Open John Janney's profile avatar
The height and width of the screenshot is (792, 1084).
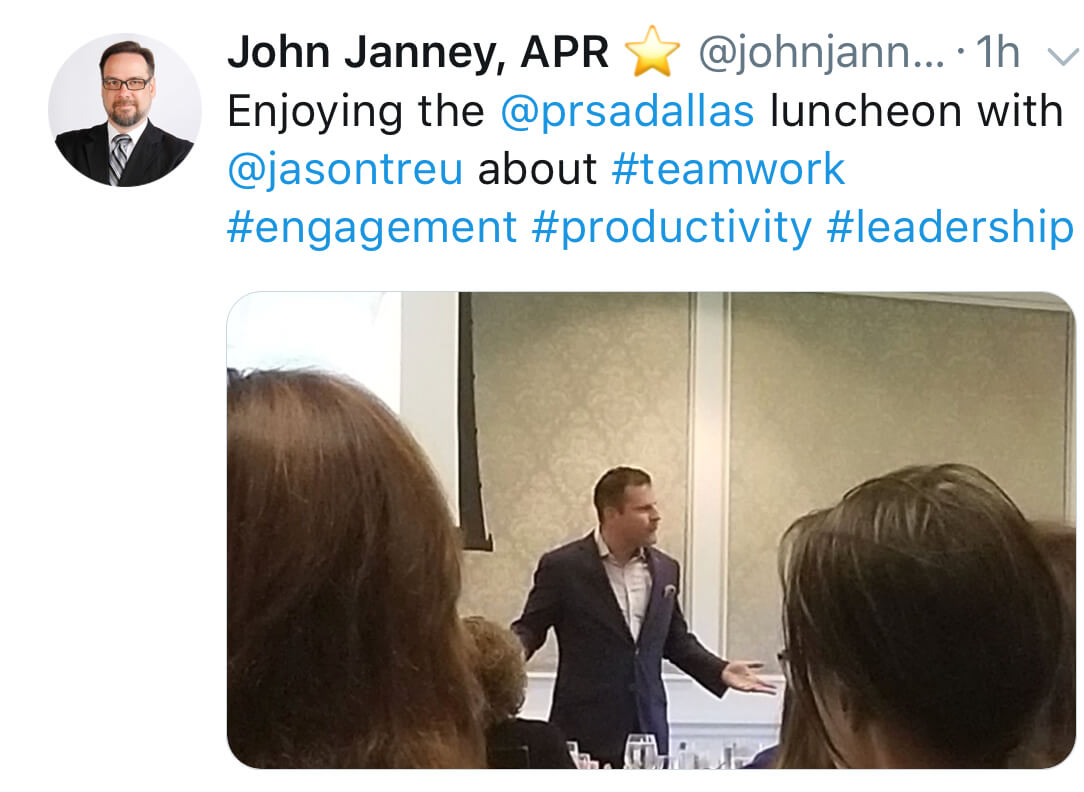tap(125, 110)
